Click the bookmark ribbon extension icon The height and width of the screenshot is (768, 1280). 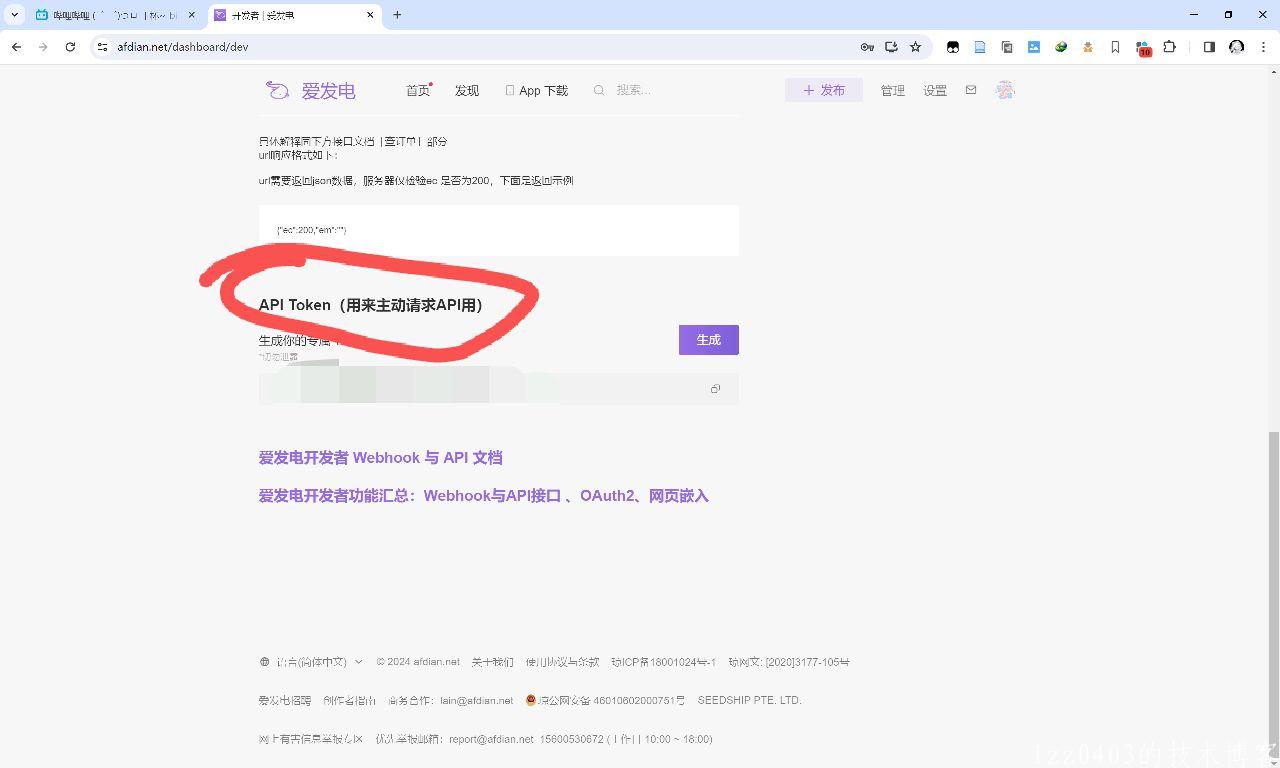click(1115, 47)
